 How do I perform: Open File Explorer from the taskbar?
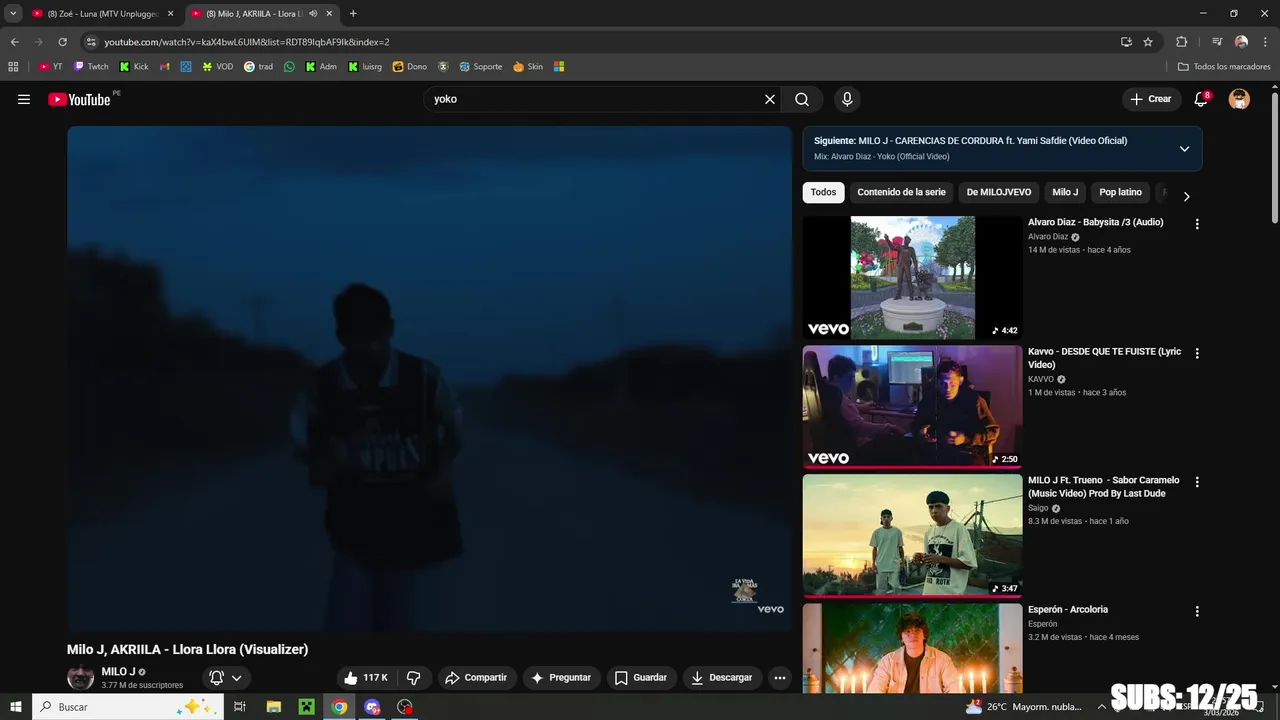(274, 707)
